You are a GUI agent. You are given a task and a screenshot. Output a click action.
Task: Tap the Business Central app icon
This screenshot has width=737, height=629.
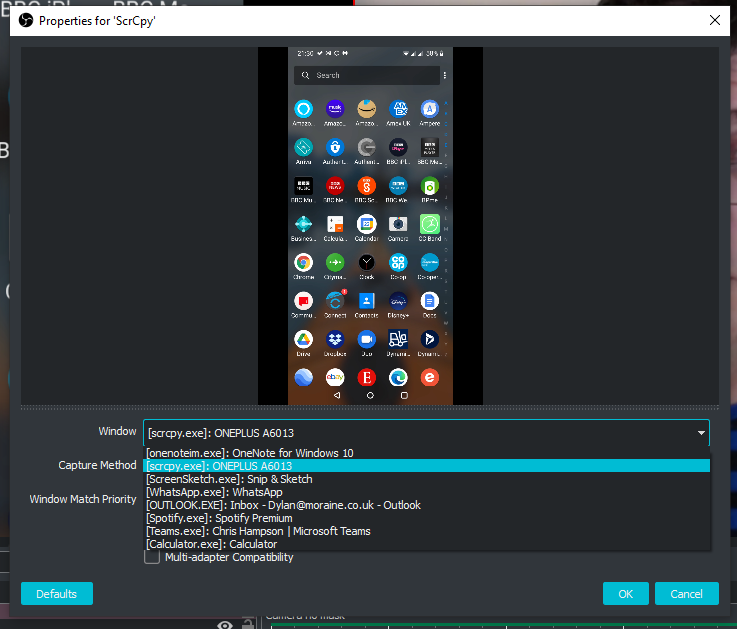pos(303,224)
